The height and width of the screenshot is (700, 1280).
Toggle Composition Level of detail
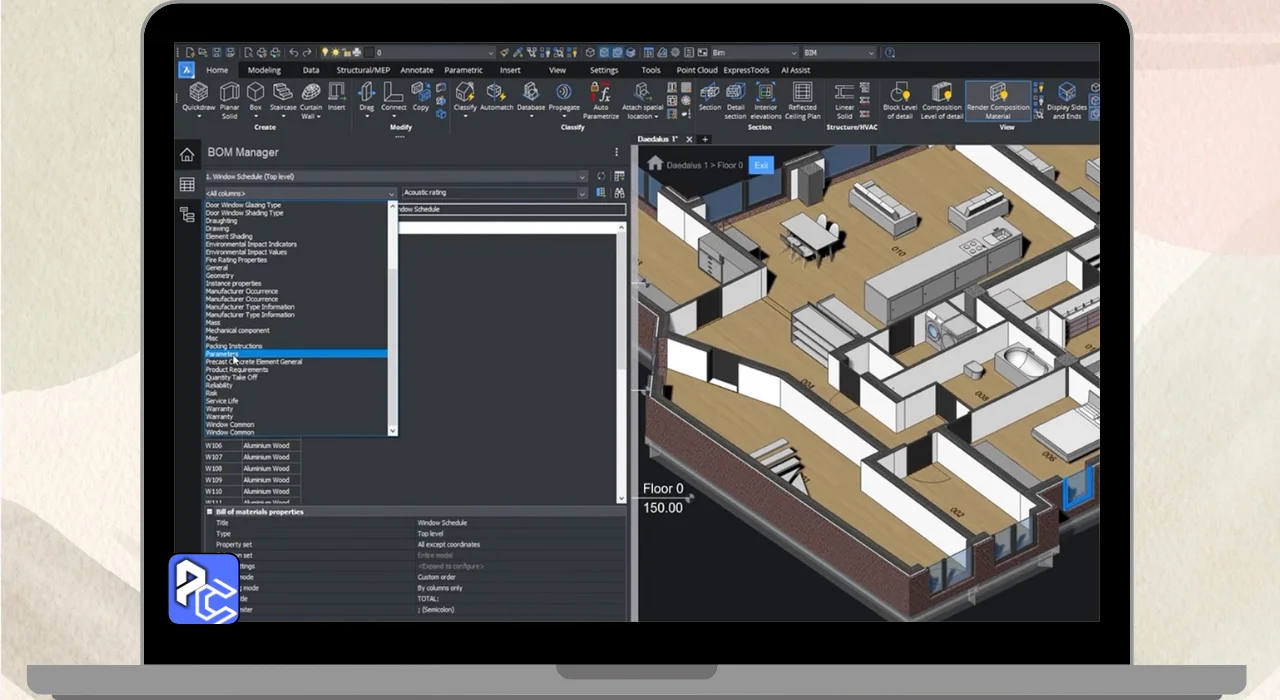tap(941, 93)
